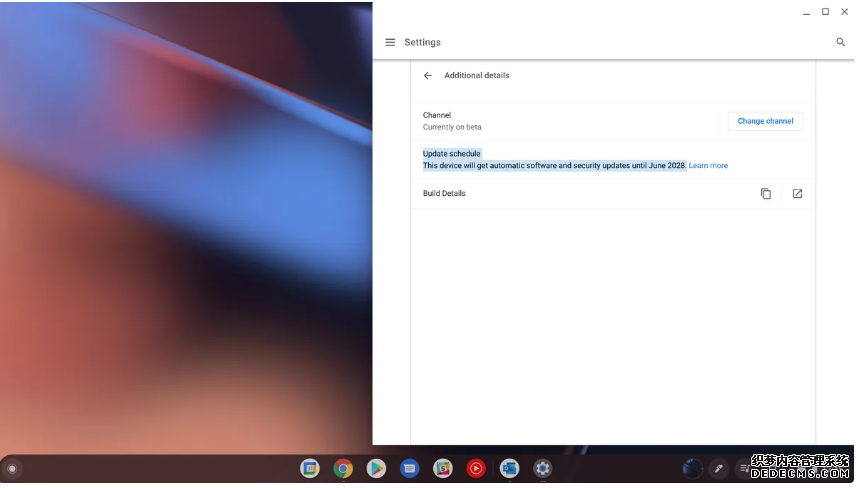860x488 pixels.
Task: Click the 'Build Details' row label
Action: pos(444,194)
